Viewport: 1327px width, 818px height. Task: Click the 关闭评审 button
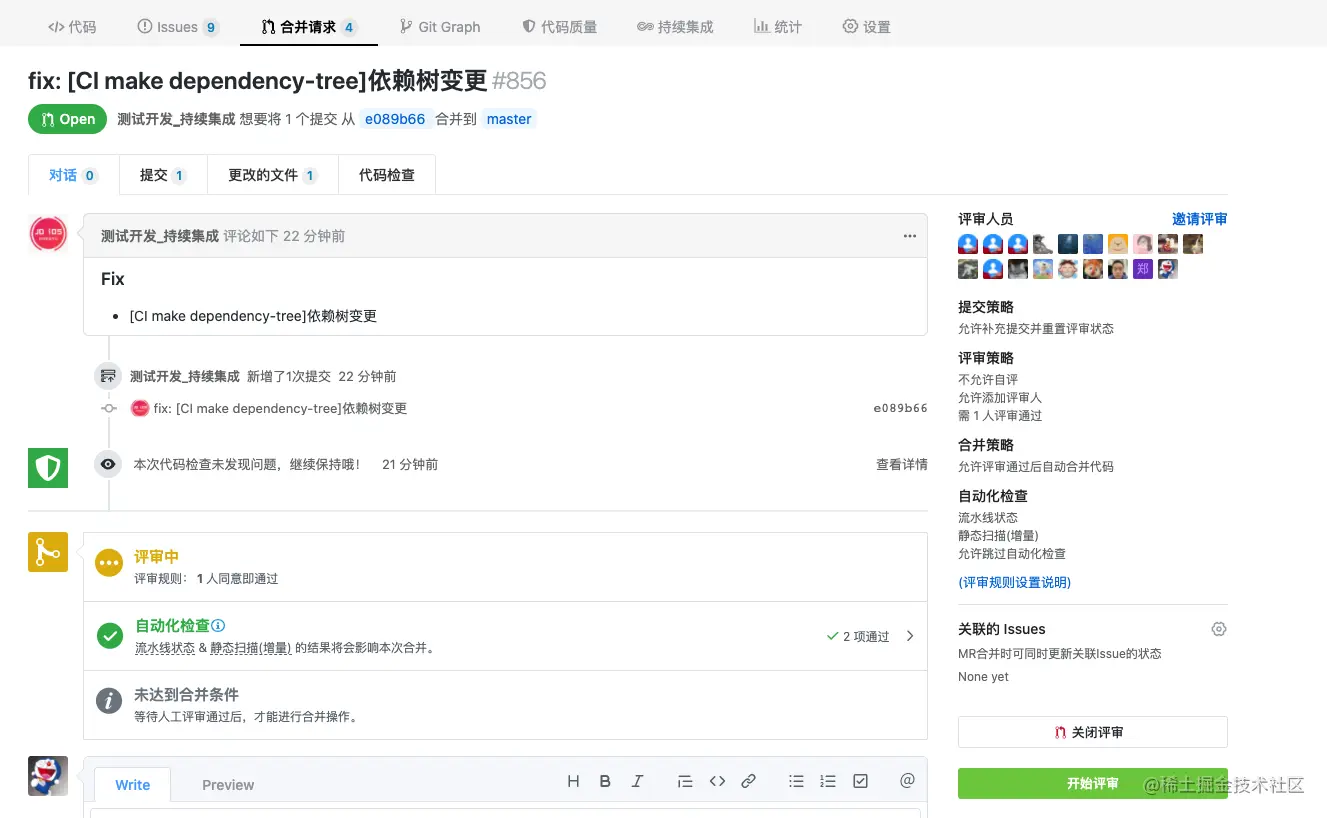point(1093,732)
